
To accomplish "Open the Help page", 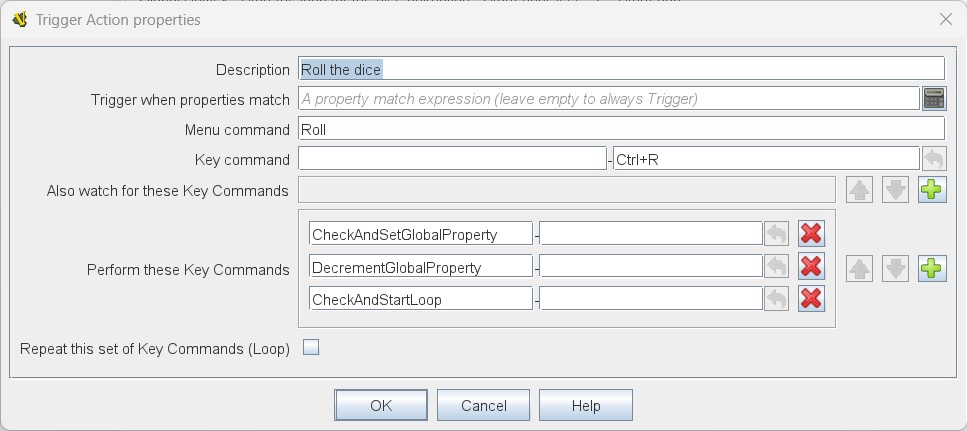I will point(586,405).
